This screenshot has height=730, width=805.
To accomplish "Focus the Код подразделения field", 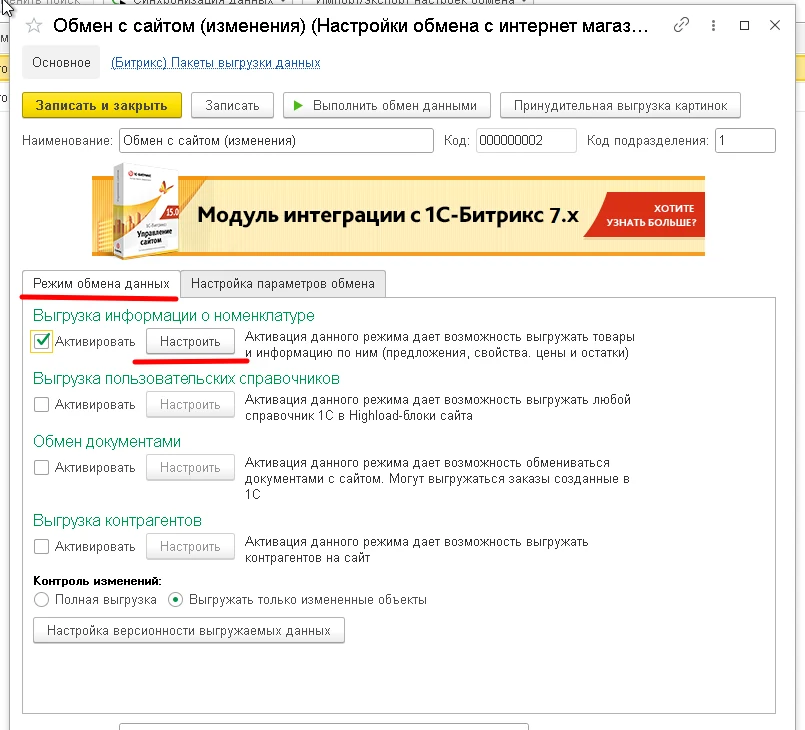I will click(x=745, y=141).
